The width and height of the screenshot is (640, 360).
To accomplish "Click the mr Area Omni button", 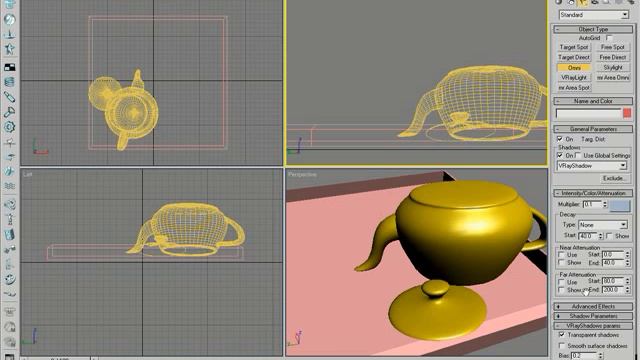I will coord(613,78).
